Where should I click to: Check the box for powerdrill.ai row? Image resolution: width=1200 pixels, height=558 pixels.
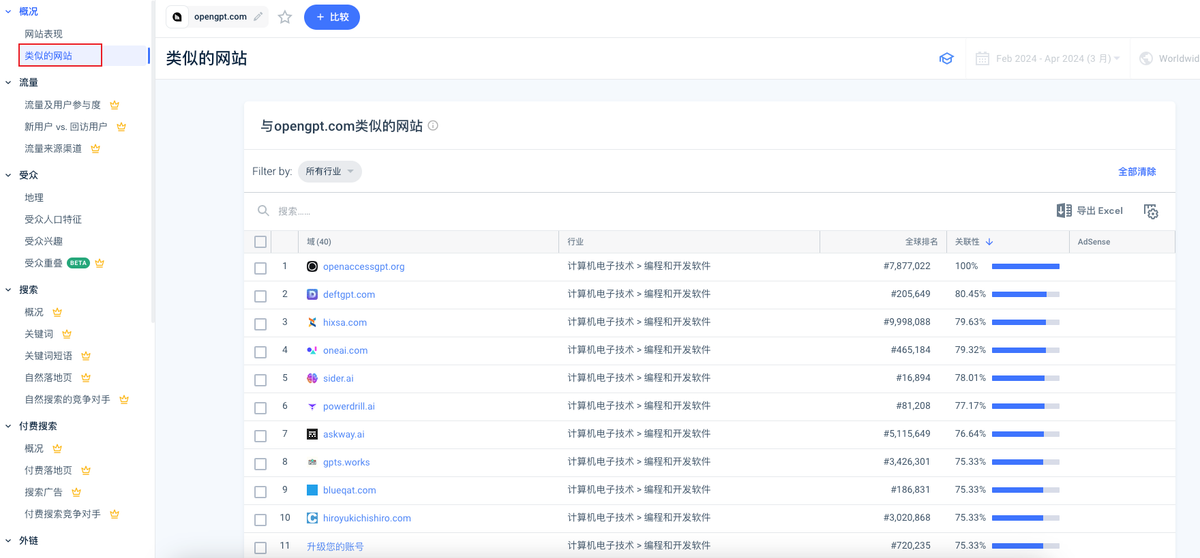click(x=261, y=408)
